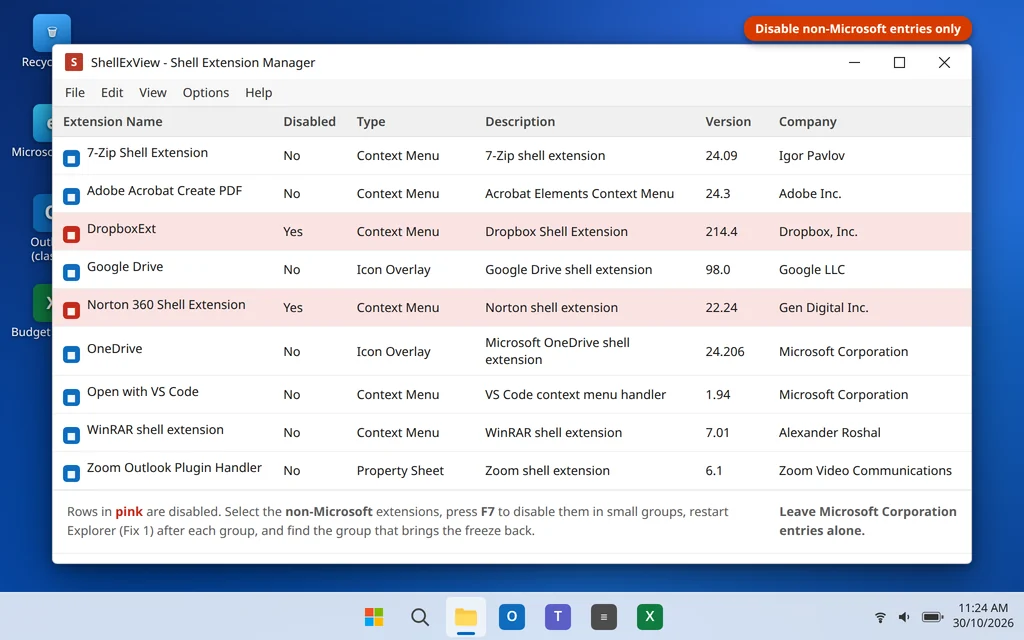Click the ShellExView app icon in title bar

click(74, 62)
